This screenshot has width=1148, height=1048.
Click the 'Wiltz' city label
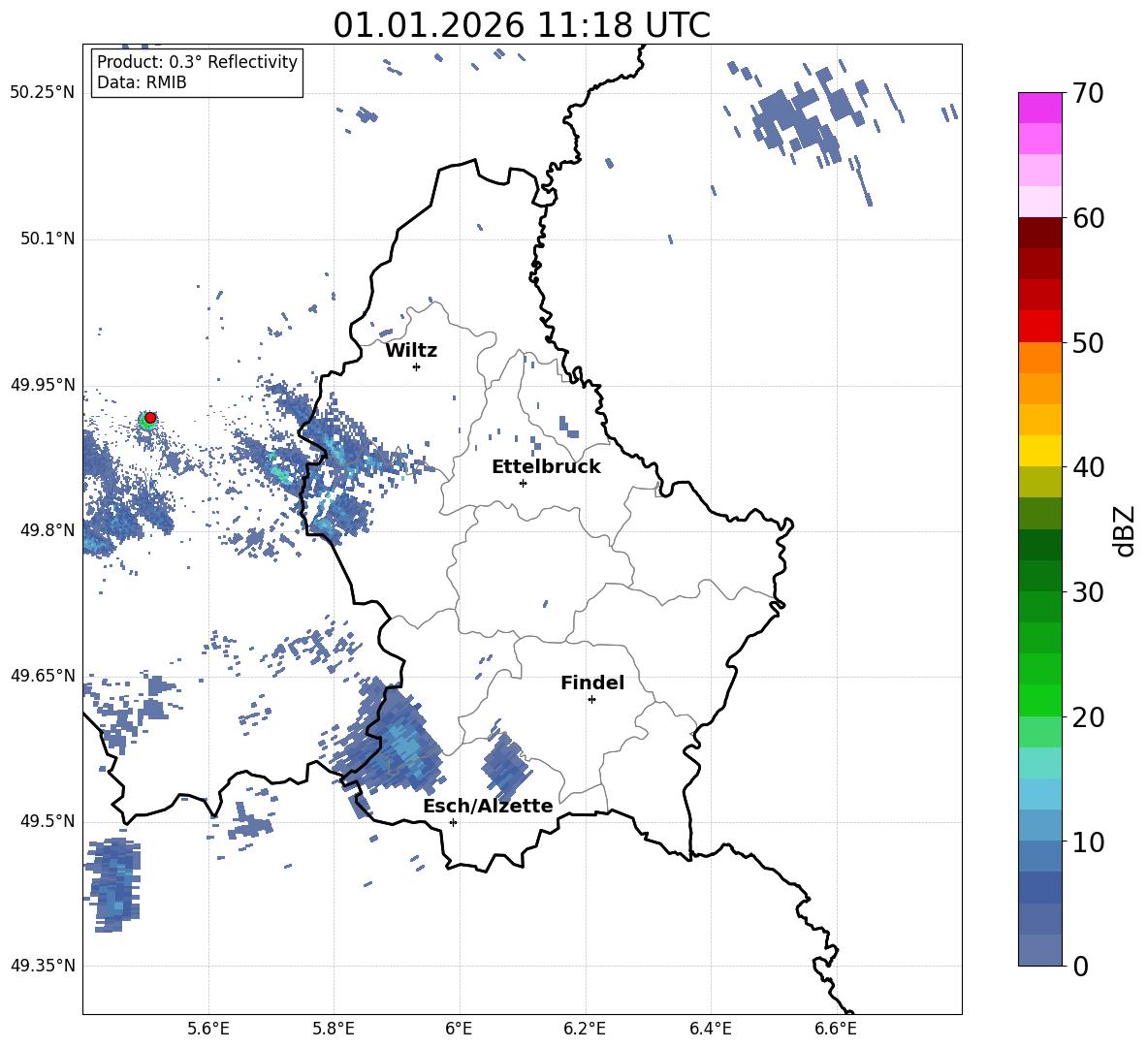[x=411, y=351]
